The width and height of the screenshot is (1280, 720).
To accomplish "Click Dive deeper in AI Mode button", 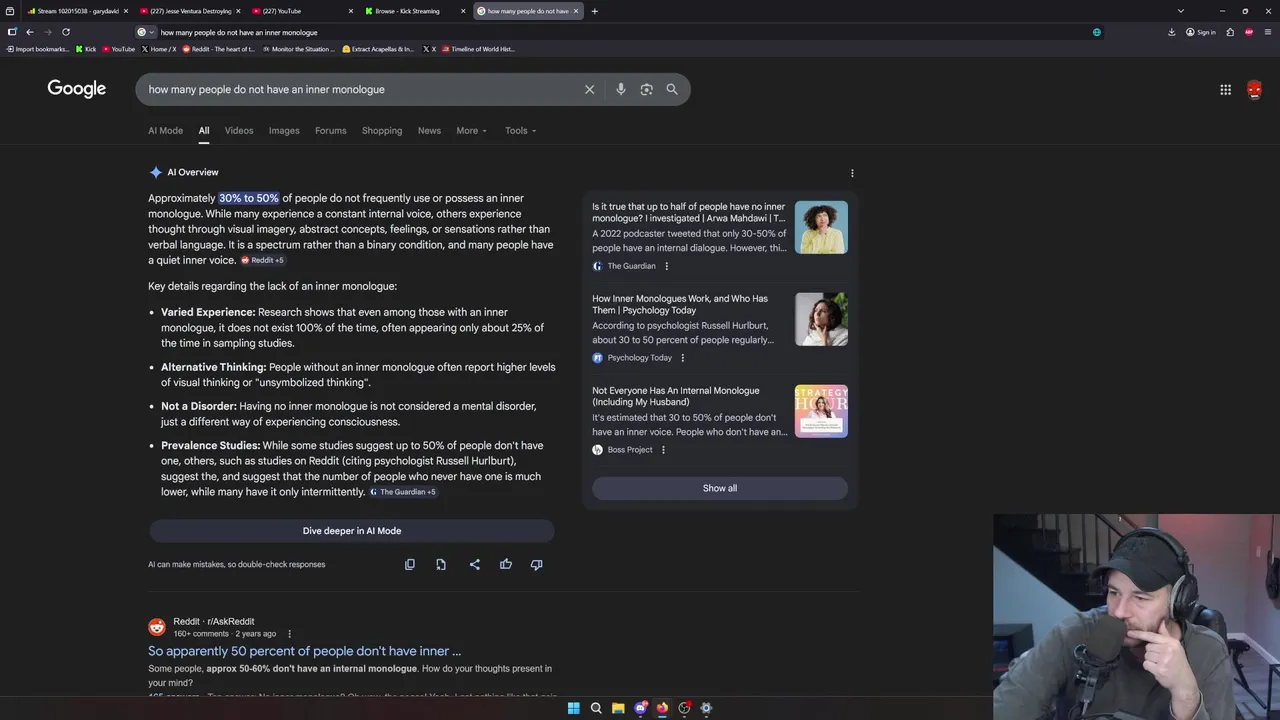I will click(352, 531).
